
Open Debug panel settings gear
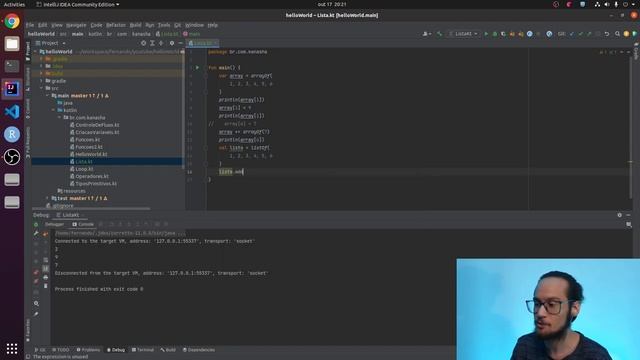(620, 215)
